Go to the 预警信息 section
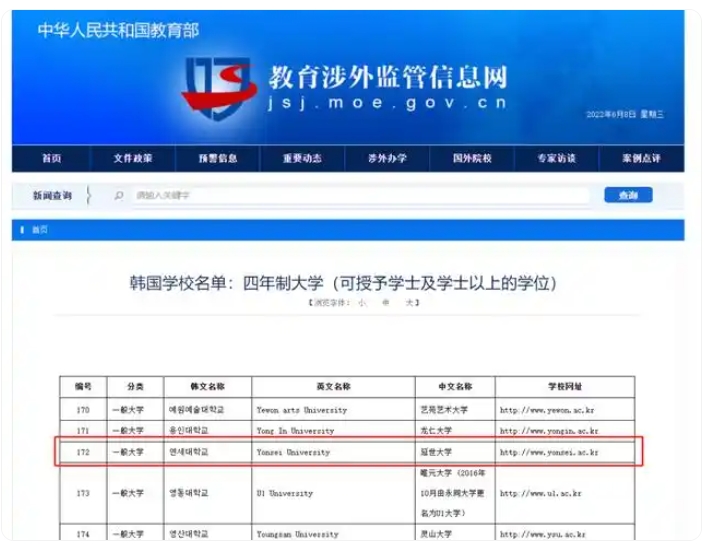 point(217,159)
